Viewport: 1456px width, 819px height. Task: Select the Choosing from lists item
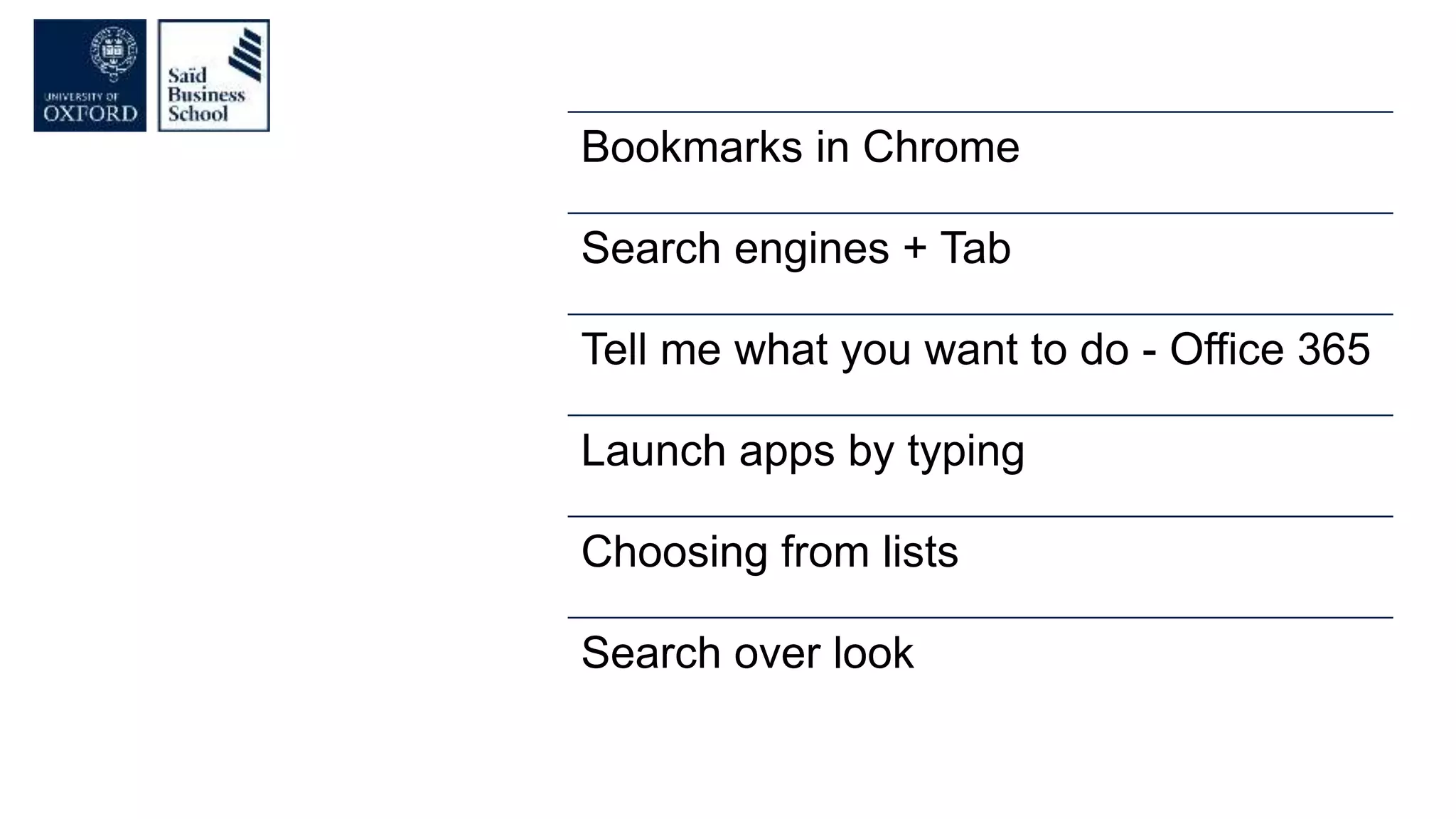click(x=769, y=552)
